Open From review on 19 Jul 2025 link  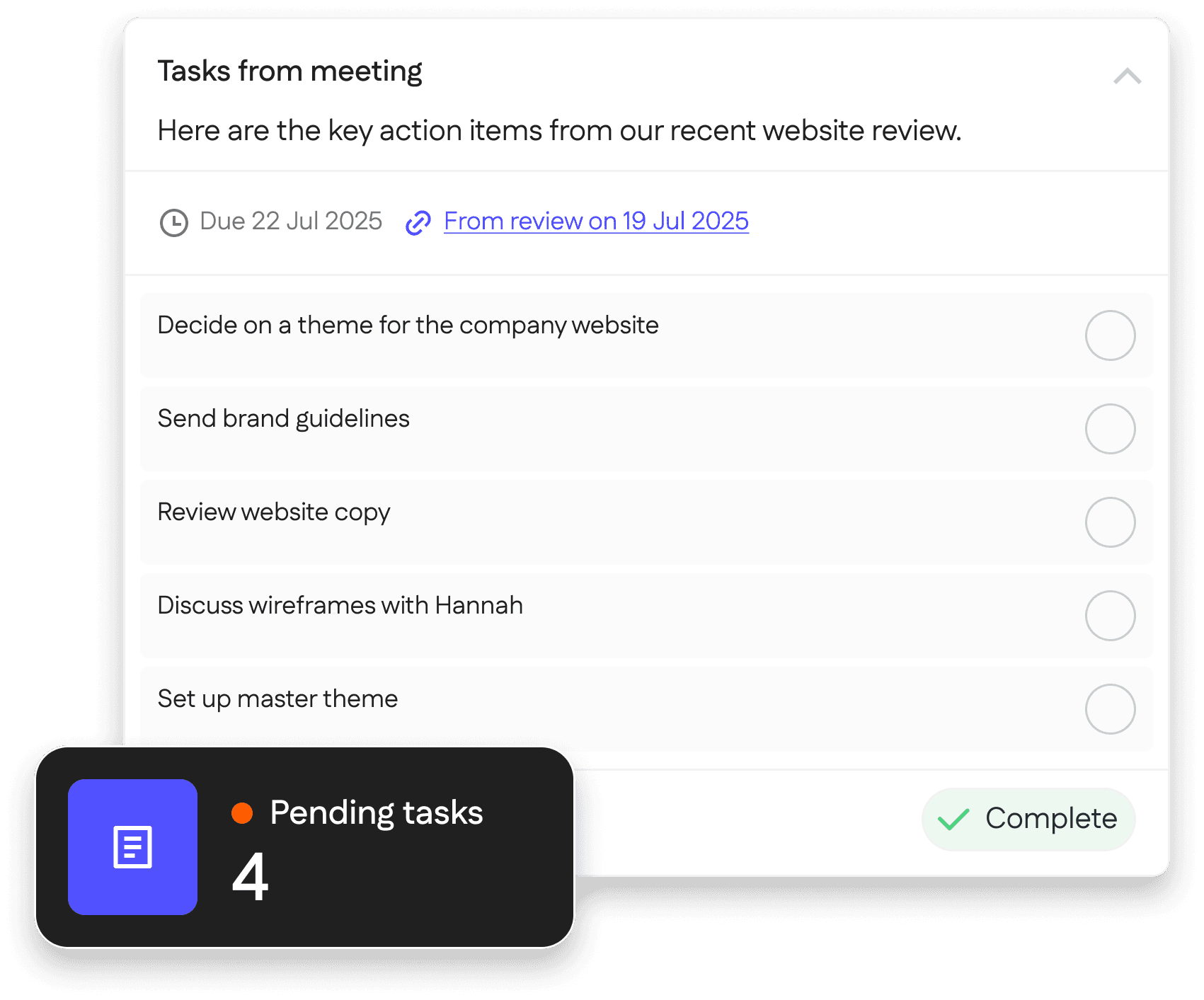[x=596, y=221]
